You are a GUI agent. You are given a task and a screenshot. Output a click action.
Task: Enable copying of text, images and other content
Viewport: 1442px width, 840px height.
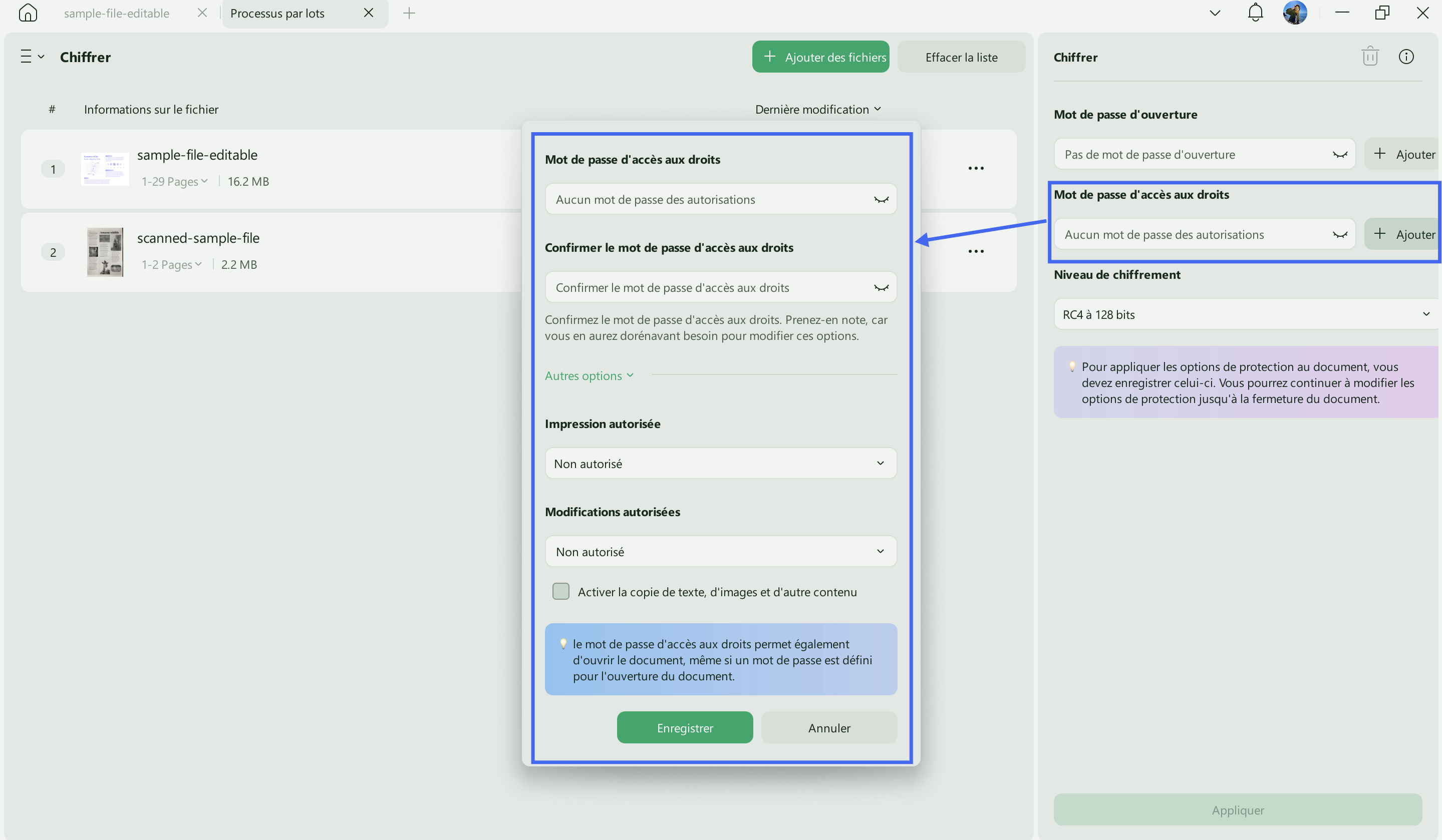(x=561, y=591)
